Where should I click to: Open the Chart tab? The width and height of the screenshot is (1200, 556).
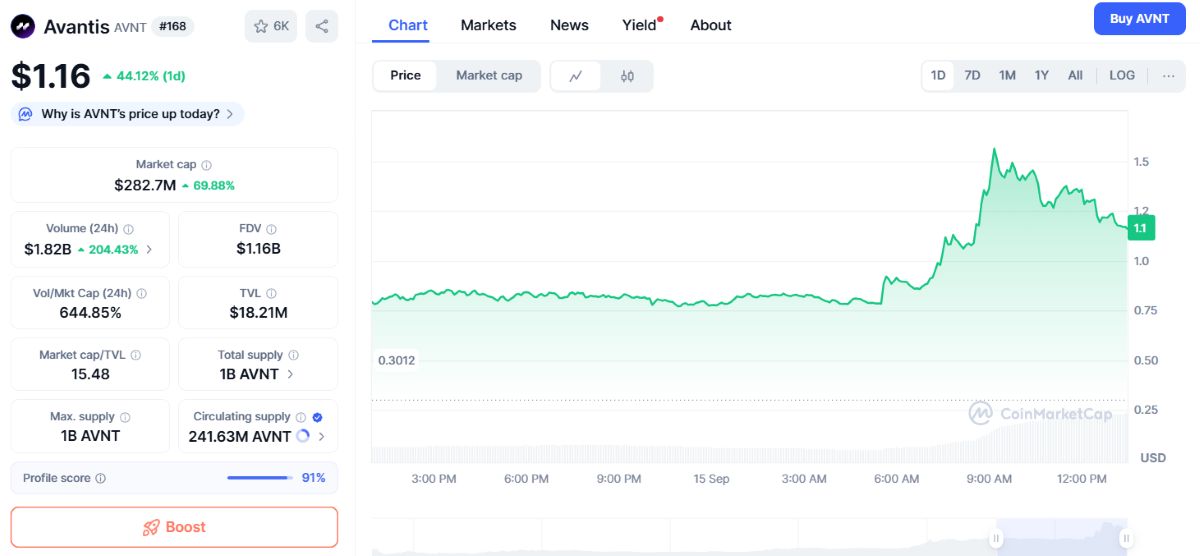tap(408, 25)
